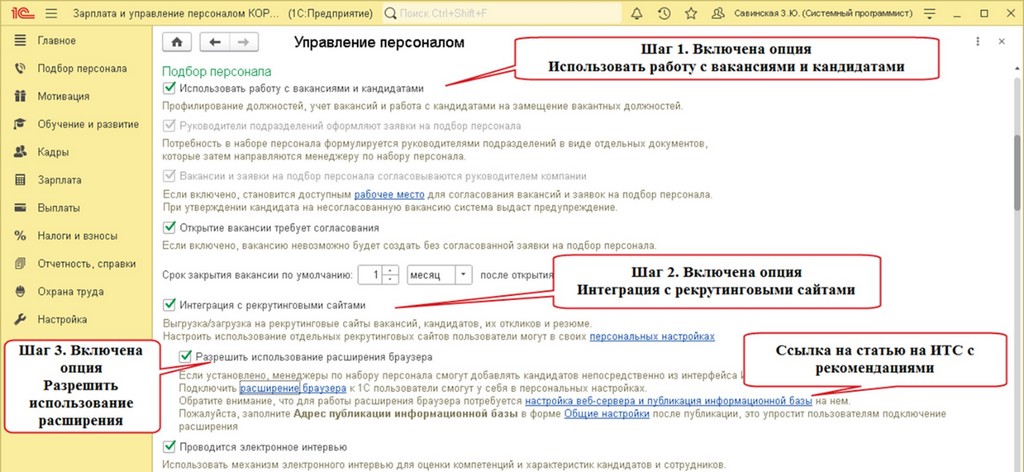
Task: Click the Охрана труда helmet icon
Action: click(x=20, y=292)
